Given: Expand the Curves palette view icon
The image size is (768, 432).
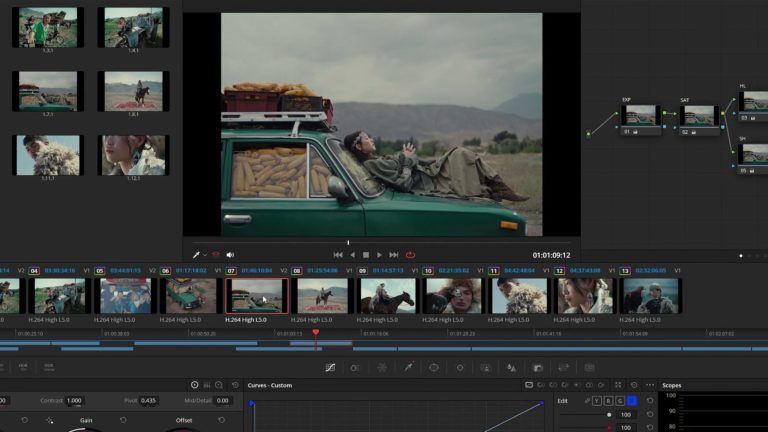Looking at the screenshot, I should point(618,385).
